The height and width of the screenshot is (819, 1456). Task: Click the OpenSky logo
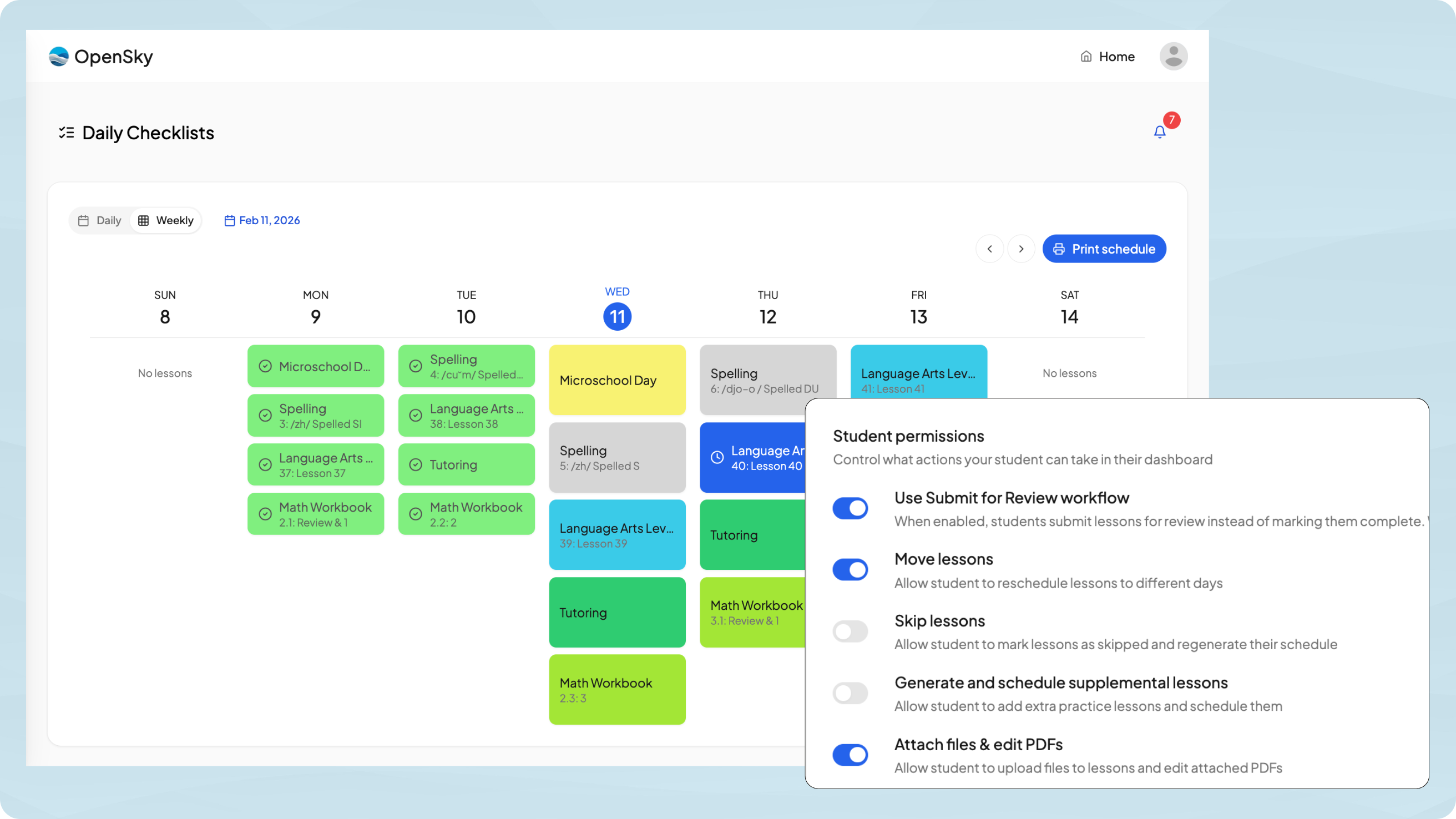click(102, 56)
